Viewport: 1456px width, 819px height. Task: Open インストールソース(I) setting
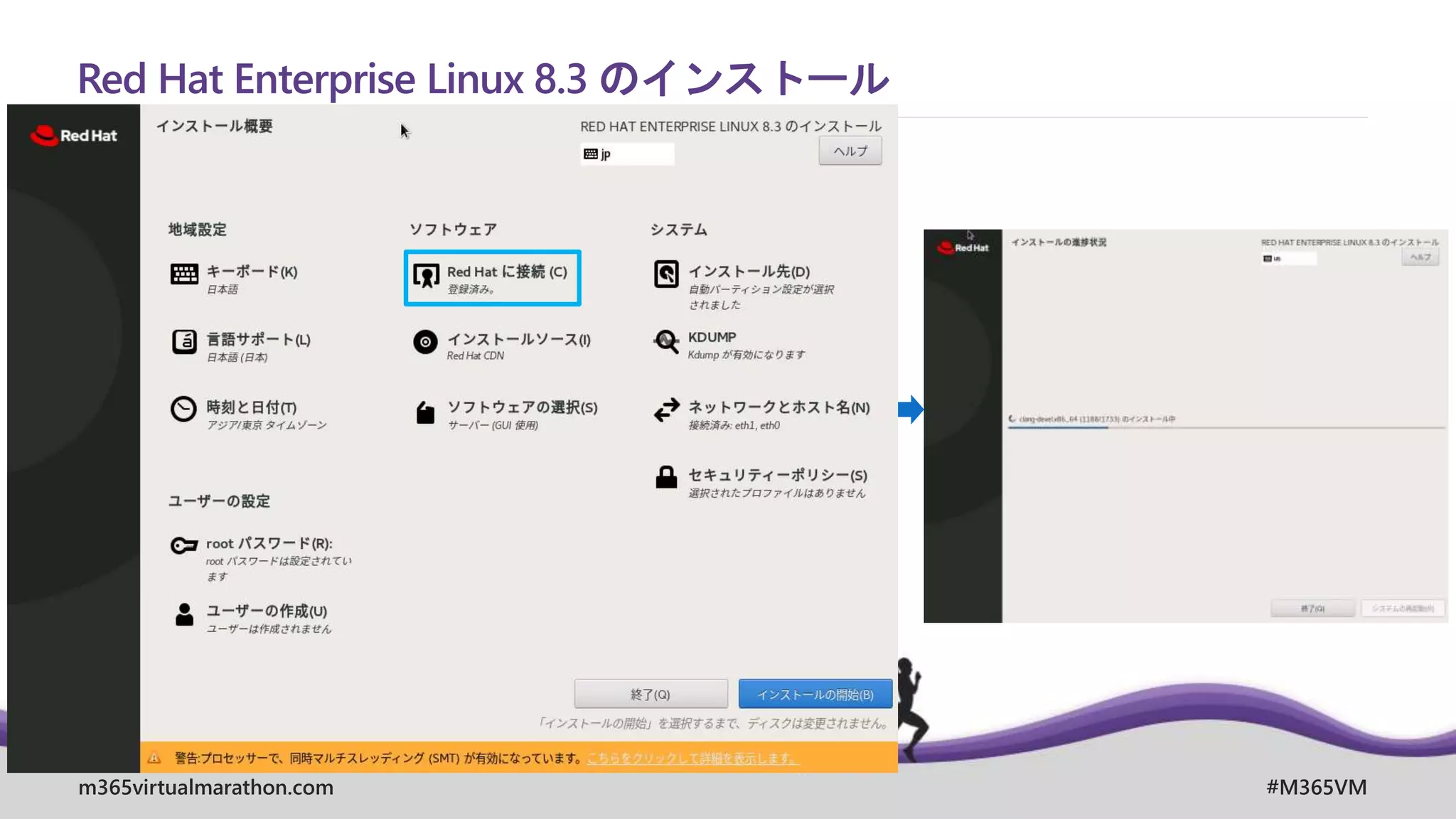519,340
